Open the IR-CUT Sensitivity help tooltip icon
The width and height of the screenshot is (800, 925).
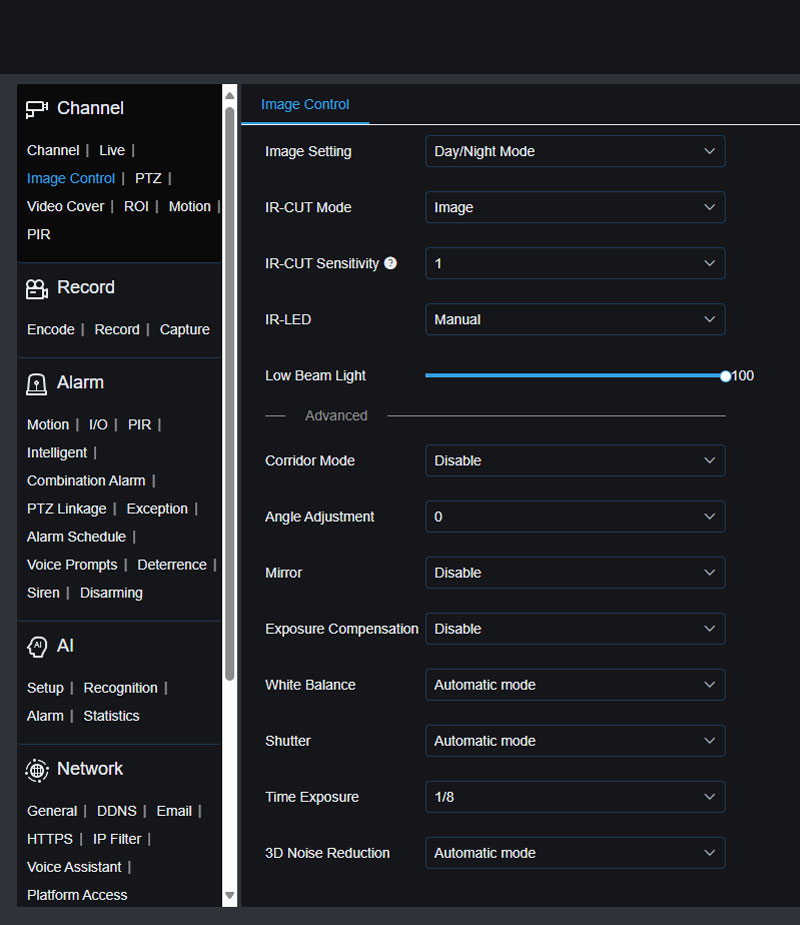(390, 263)
